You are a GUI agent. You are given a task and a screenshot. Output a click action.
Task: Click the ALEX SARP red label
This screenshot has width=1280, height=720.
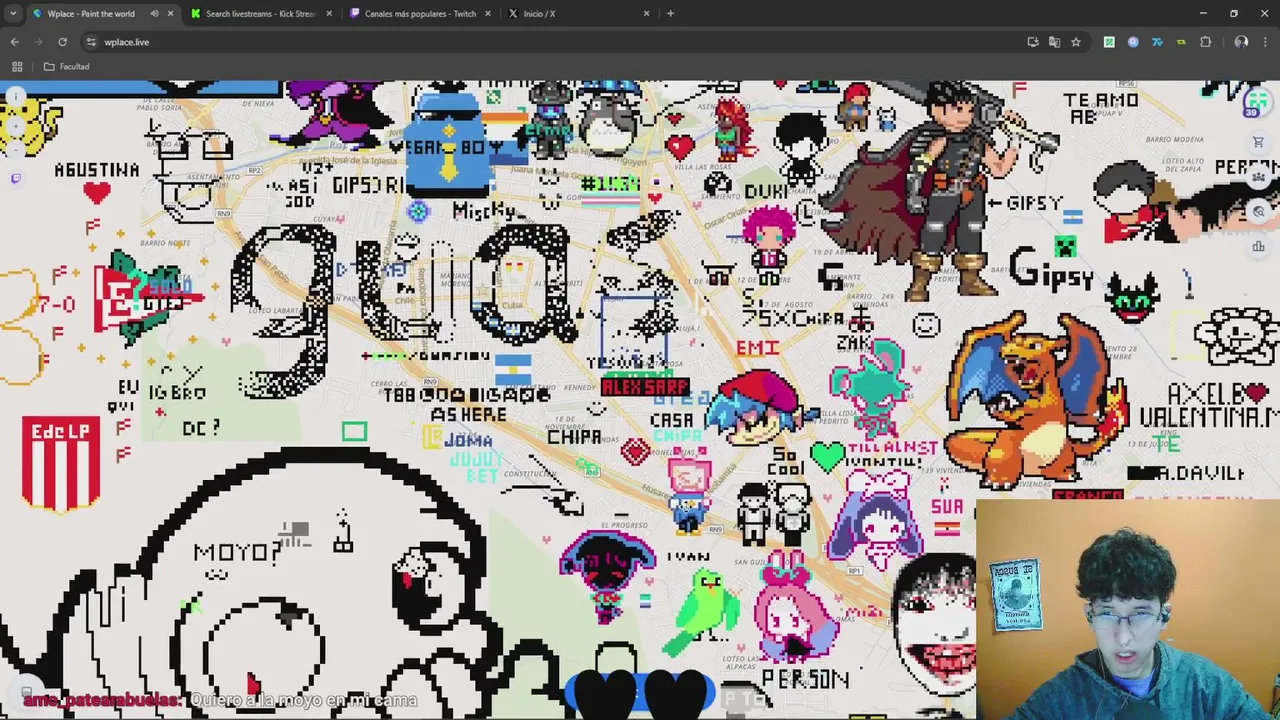645,387
